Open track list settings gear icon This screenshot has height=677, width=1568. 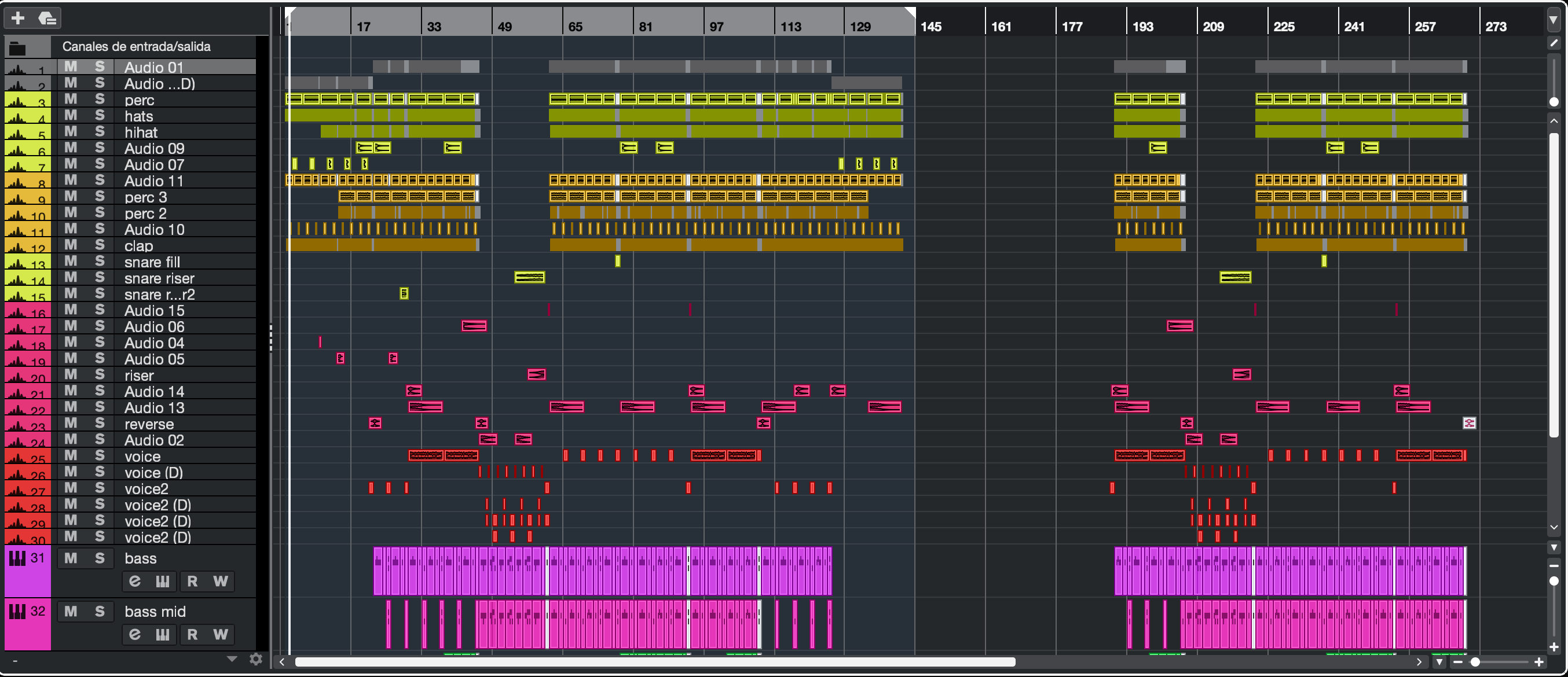coord(257,660)
